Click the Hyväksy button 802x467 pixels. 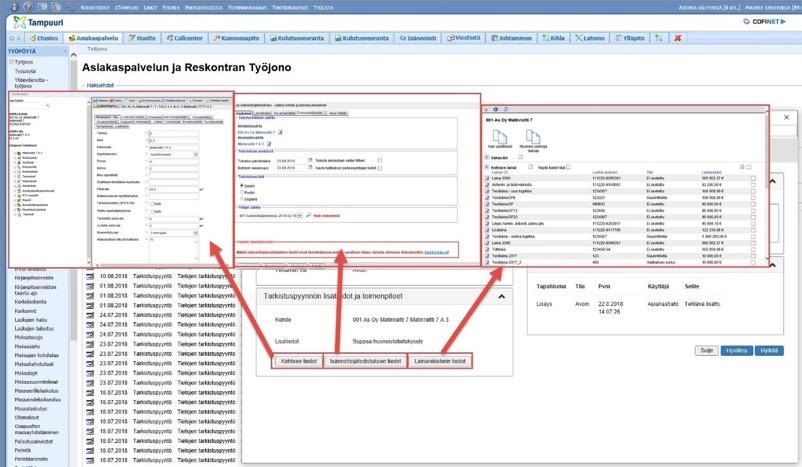[x=737, y=350]
